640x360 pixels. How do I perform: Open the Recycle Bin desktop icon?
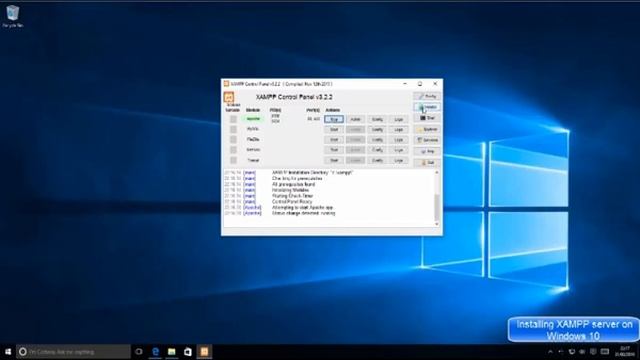click(x=13, y=16)
